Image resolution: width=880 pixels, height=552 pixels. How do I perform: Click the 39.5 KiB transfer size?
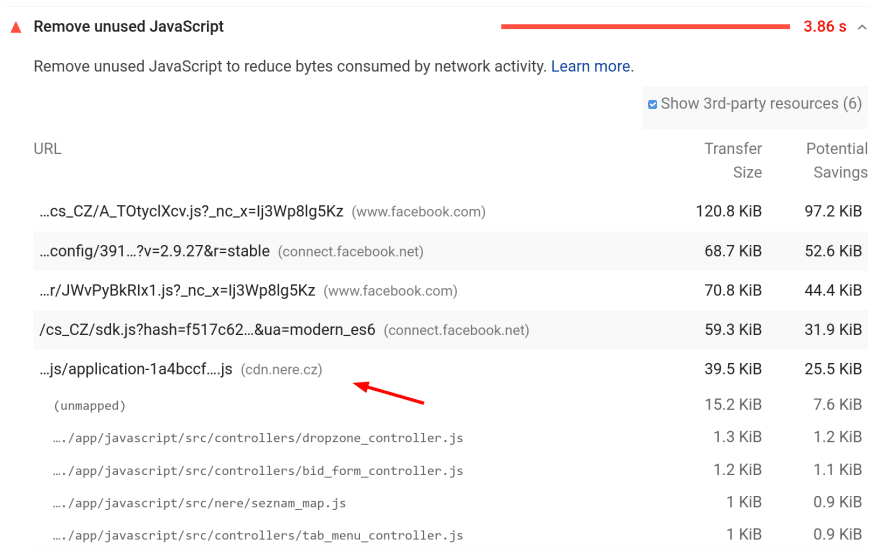pyautogui.click(x=733, y=369)
